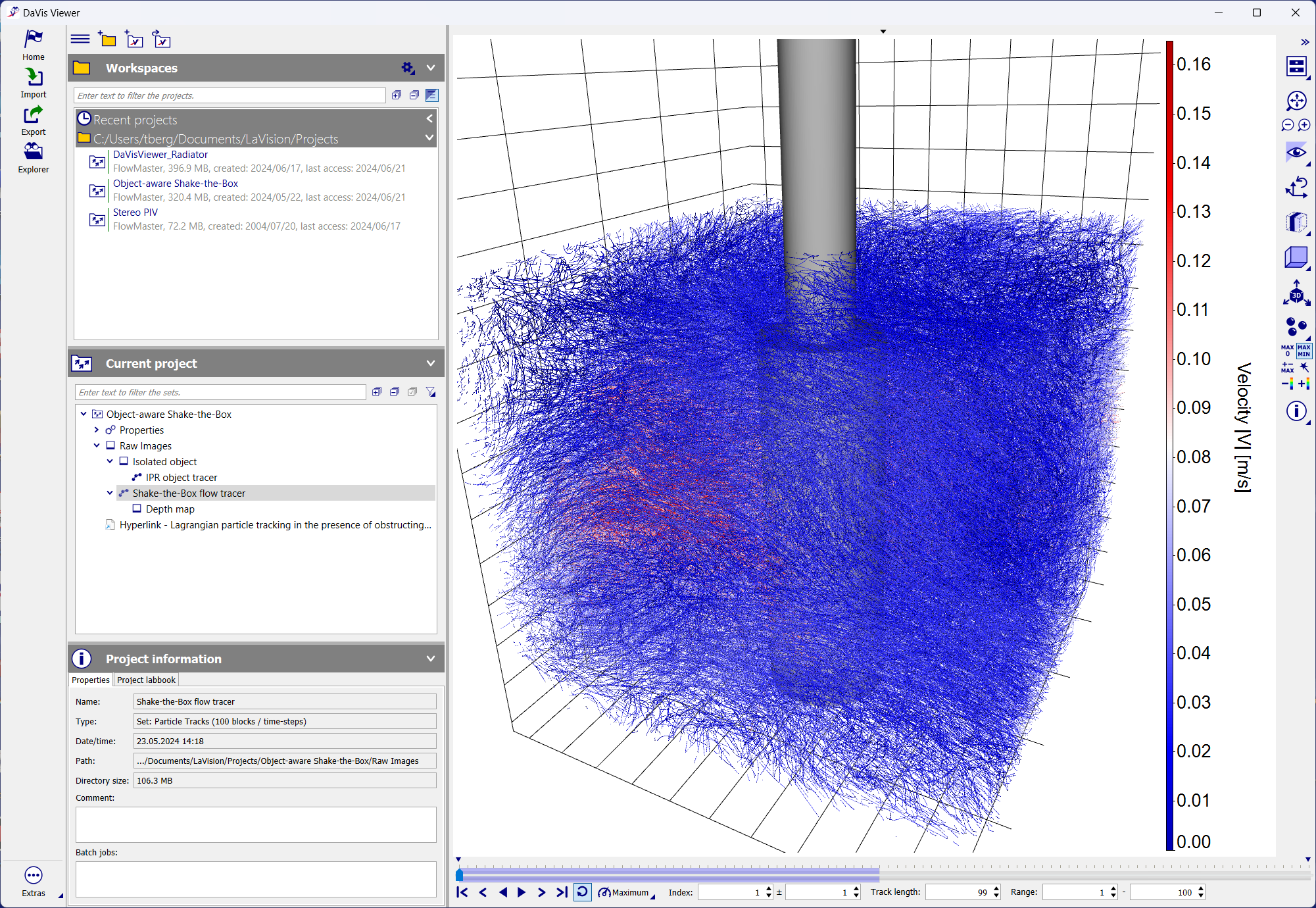Viewport: 1316px width, 908px height.
Task: Switch to the Project labbook tab
Action: (x=146, y=680)
